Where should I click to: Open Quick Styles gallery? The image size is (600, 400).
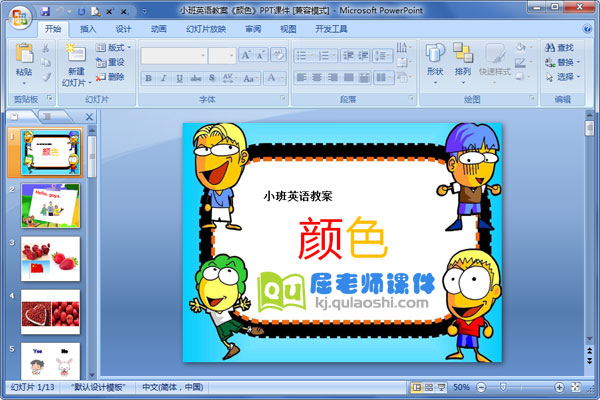pyautogui.click(x=495, y=64)
